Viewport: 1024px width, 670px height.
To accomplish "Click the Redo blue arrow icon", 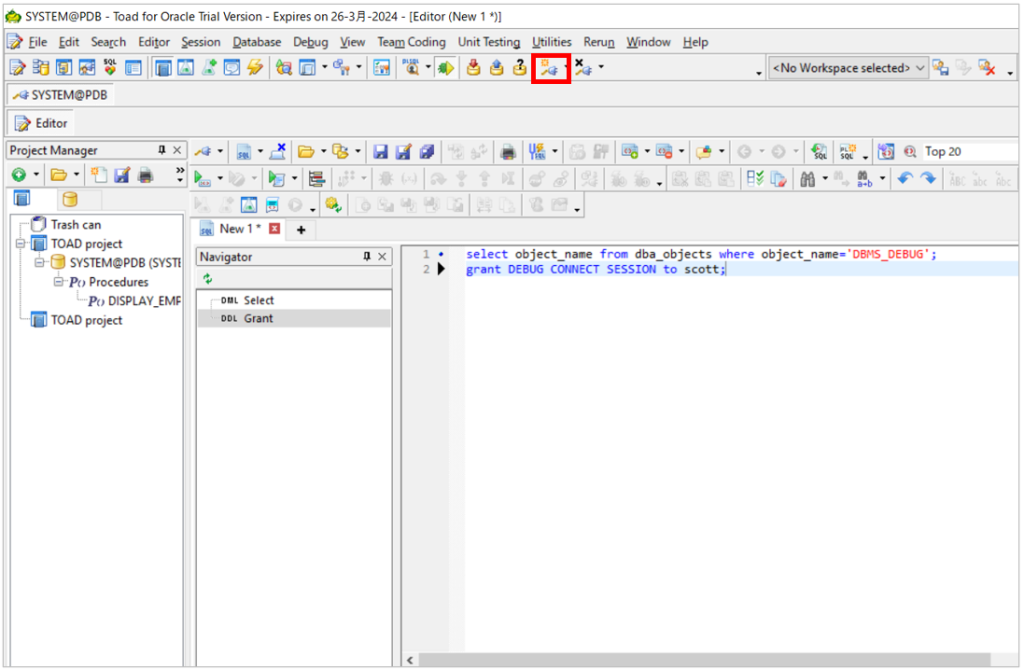I will [928, 178].
